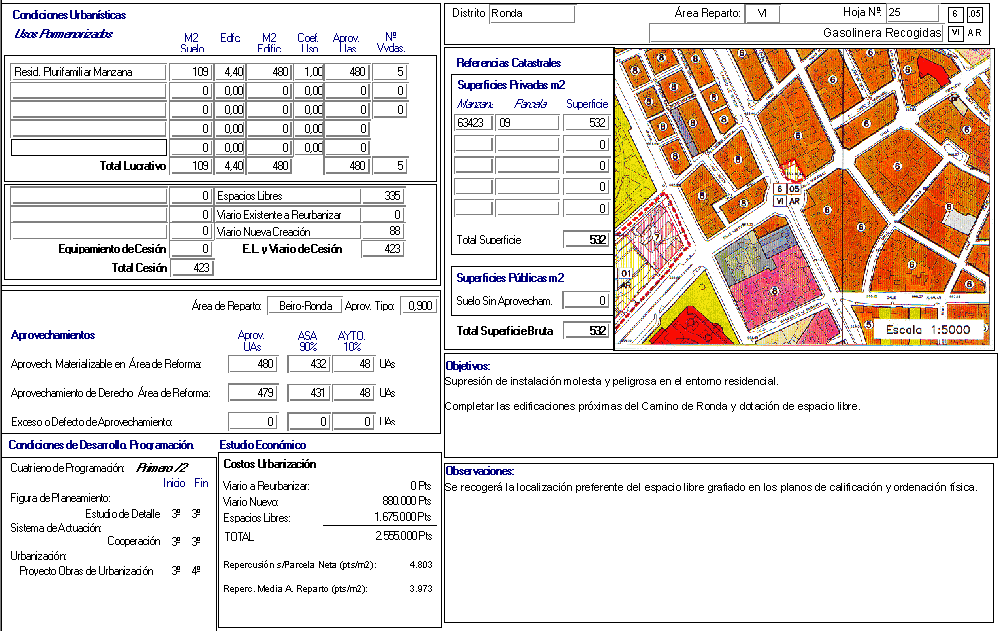This screenshot has width=1000, height=631.
Task: Click the Beiro-Ronda Área de Reparto field
Action: (x=303, y=306)
